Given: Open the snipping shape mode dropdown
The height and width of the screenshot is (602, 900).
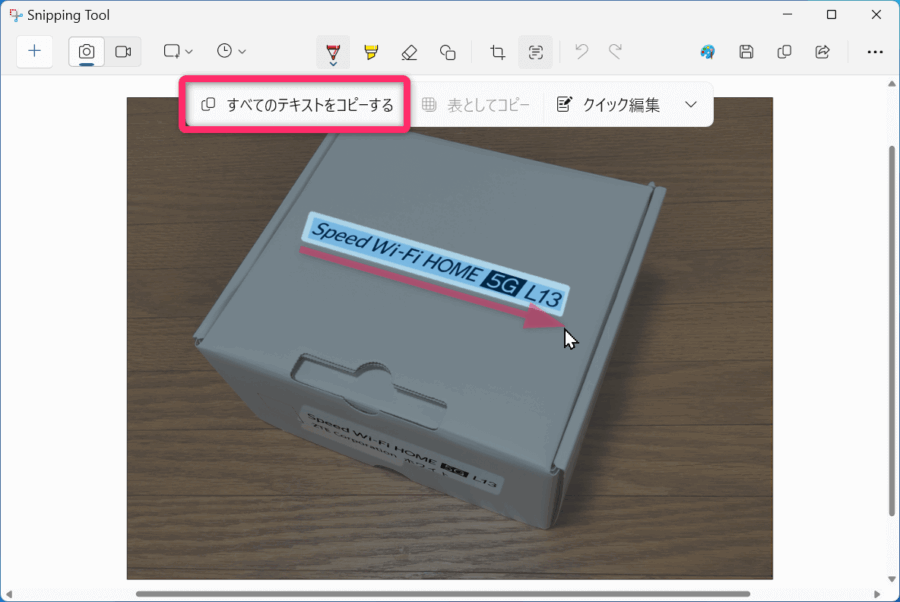Looking at the screenshot, I should (x=178, y=51).
